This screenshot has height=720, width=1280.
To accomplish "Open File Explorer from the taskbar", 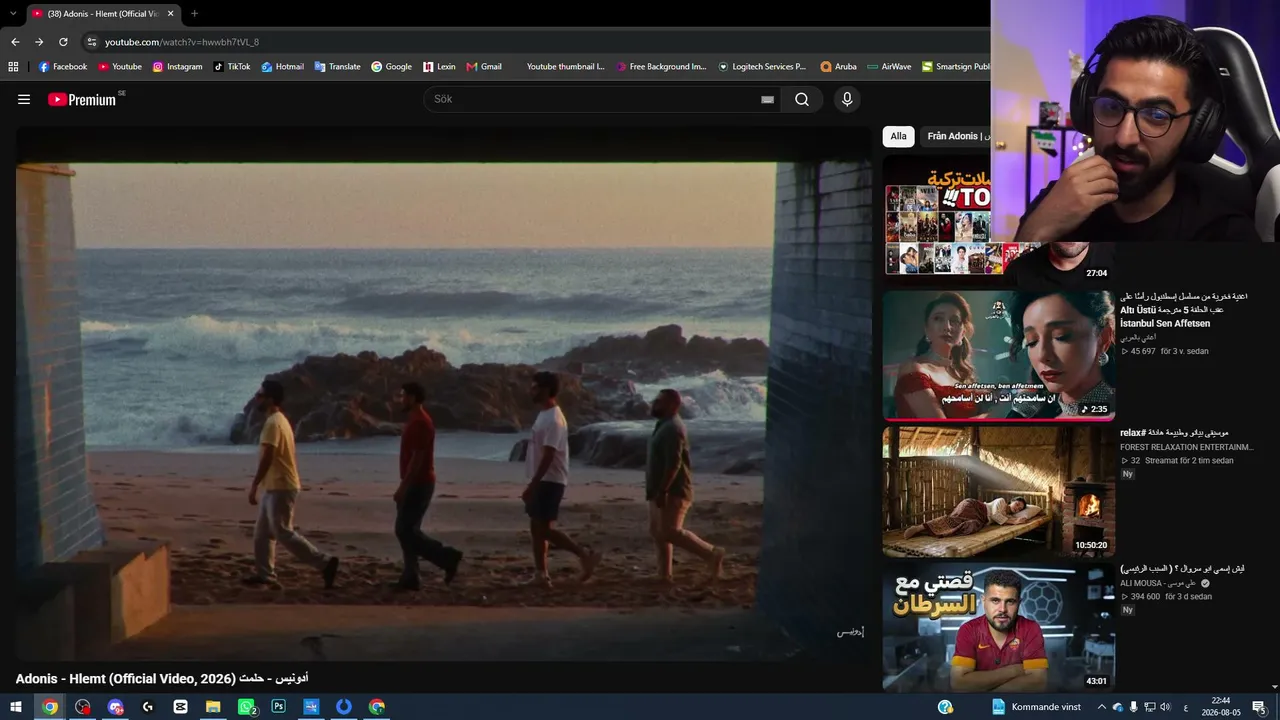I will point(213,707).
